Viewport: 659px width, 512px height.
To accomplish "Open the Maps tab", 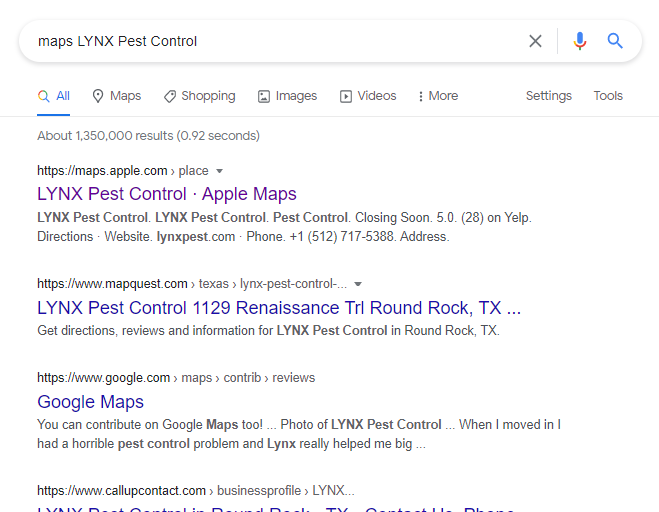I will [117, 96].
